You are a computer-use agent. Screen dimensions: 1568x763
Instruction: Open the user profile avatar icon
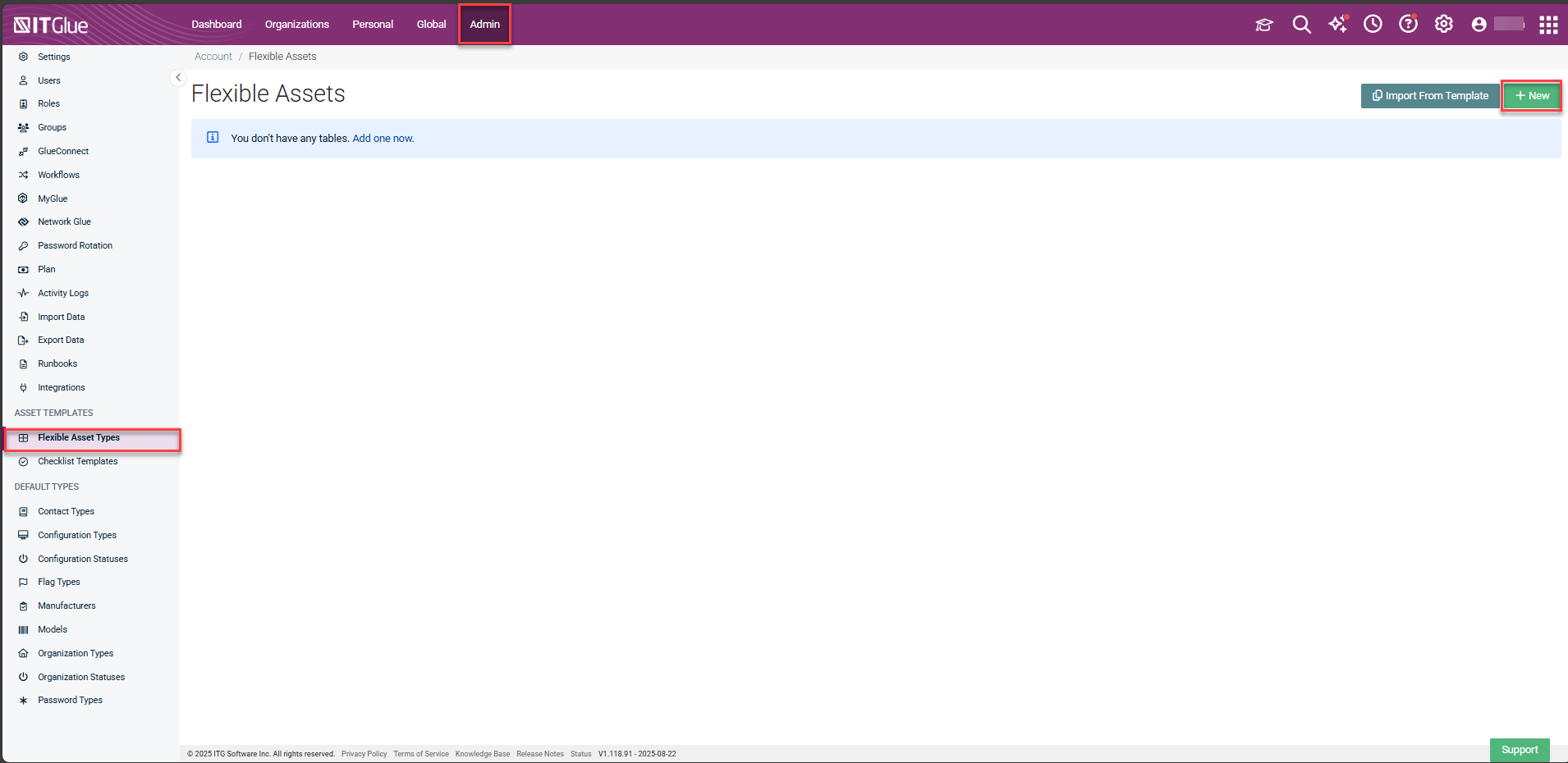[x=1479, y=25]
